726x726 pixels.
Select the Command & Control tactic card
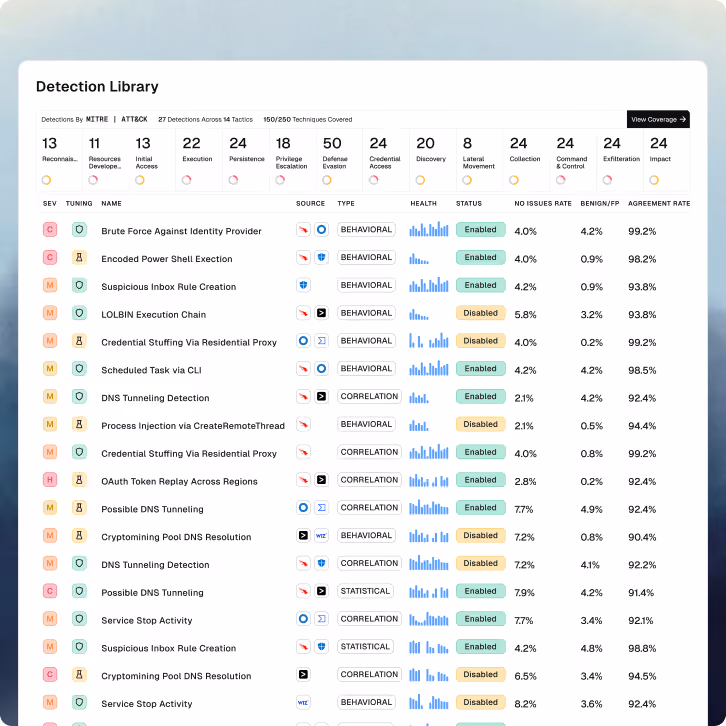[573, 160]
